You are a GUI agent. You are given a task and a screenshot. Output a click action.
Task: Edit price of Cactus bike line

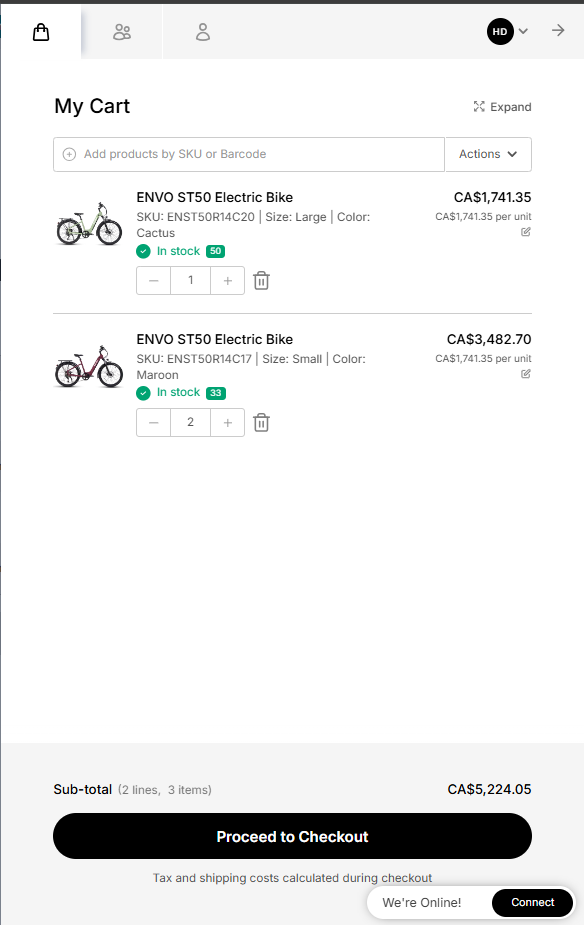click(x=526, y=232)
